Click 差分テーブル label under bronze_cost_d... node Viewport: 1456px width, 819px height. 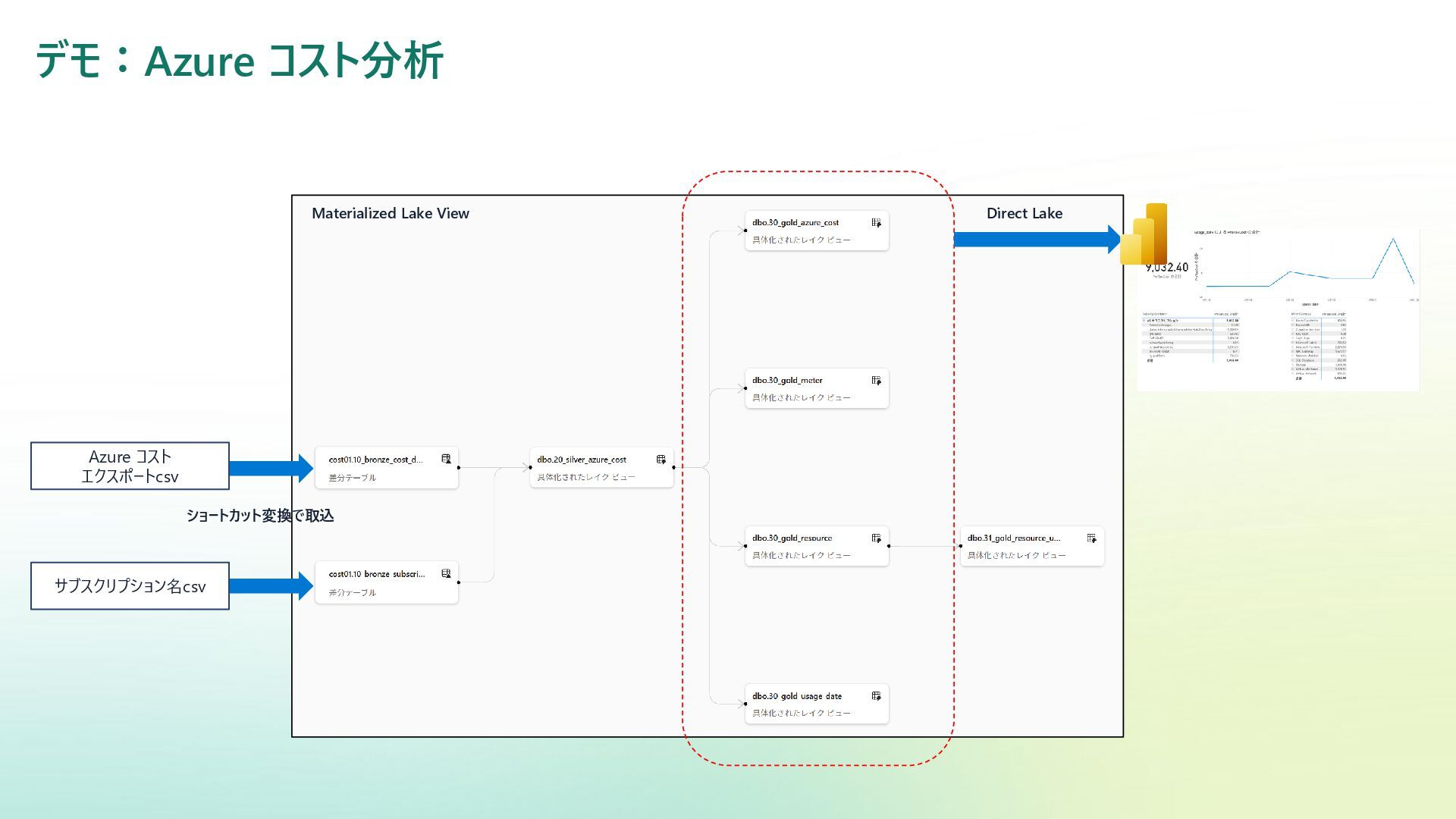click(x=353, y=478)
